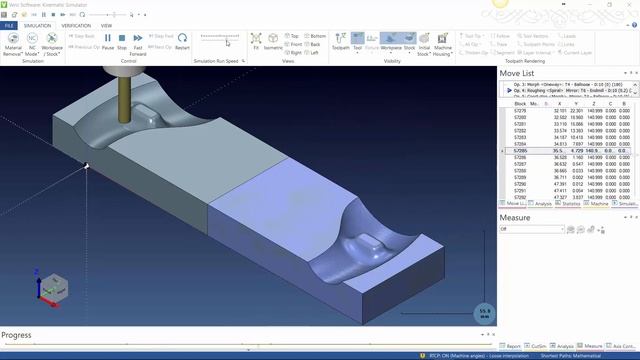Screen dimensions: 640x360
Task: Toggle Tool Vectors rendering option
Action: point(533,36)
